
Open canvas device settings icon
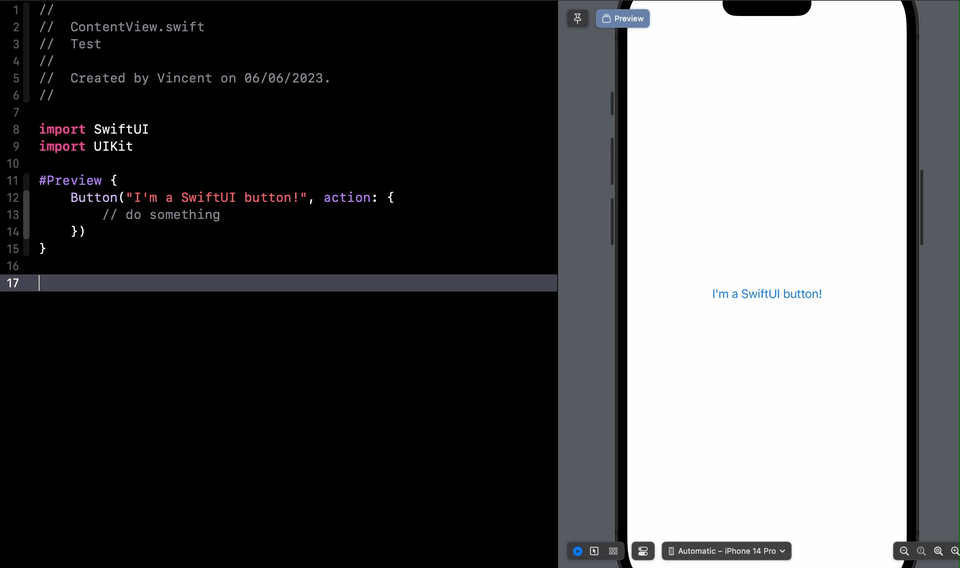click(x=643, y=551)
